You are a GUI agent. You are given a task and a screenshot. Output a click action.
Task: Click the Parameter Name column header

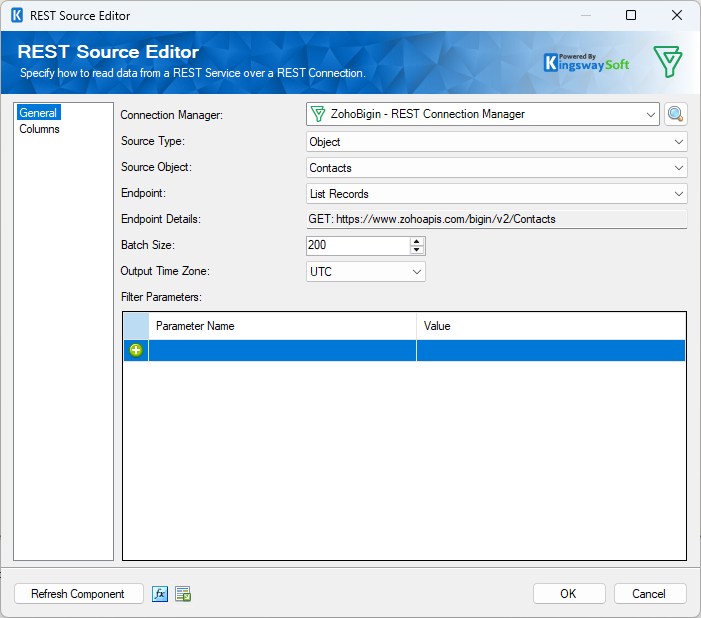(x=282, y=326)
